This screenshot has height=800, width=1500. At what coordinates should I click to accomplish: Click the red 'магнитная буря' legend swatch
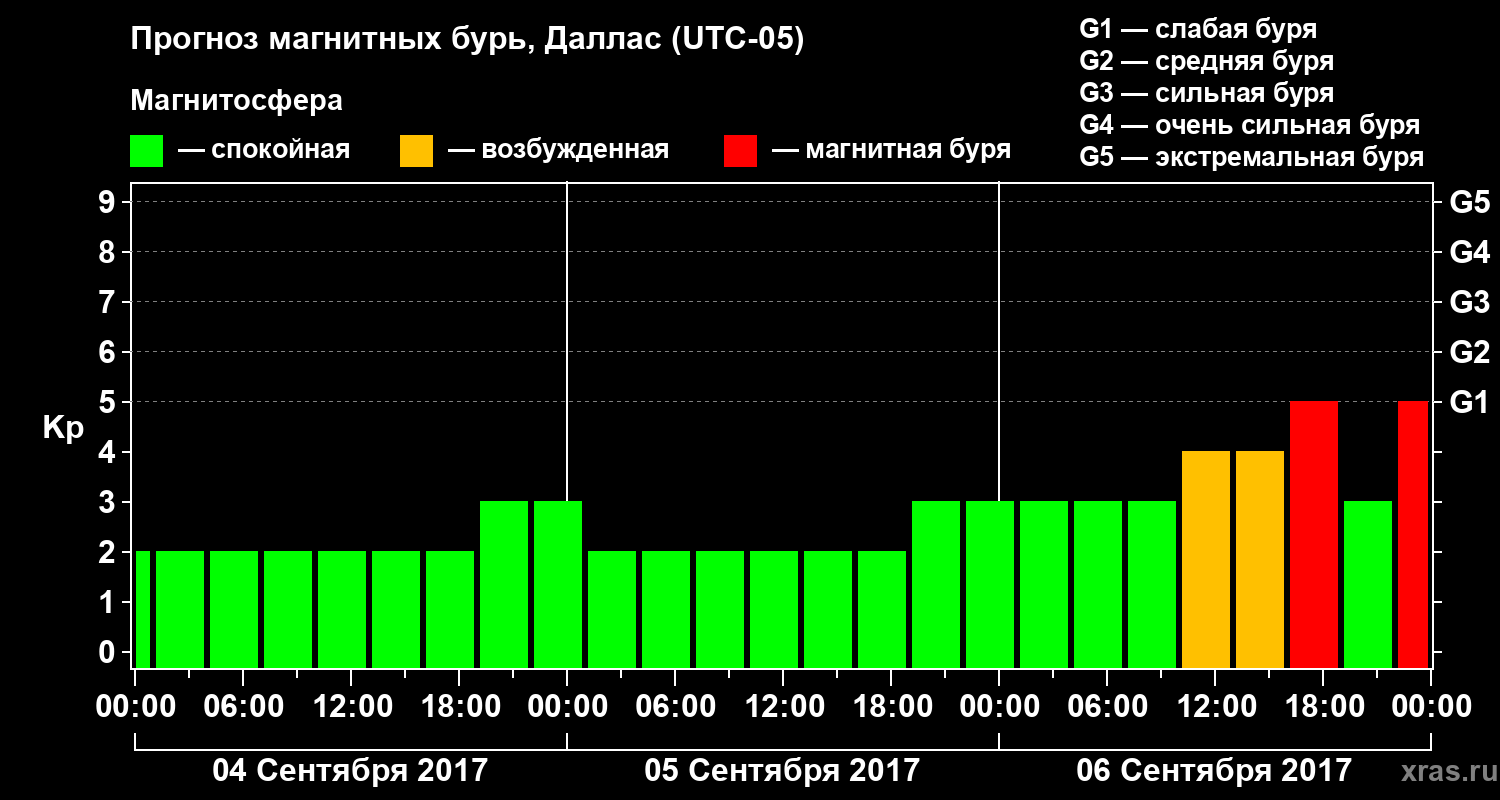coord(740,151)
